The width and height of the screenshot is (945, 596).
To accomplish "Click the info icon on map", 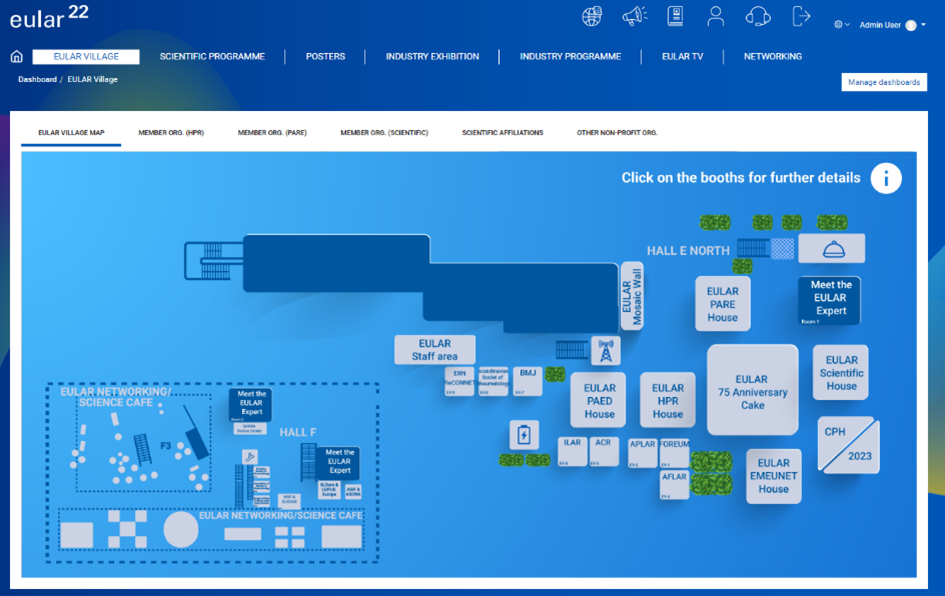I will click(885, 178).
